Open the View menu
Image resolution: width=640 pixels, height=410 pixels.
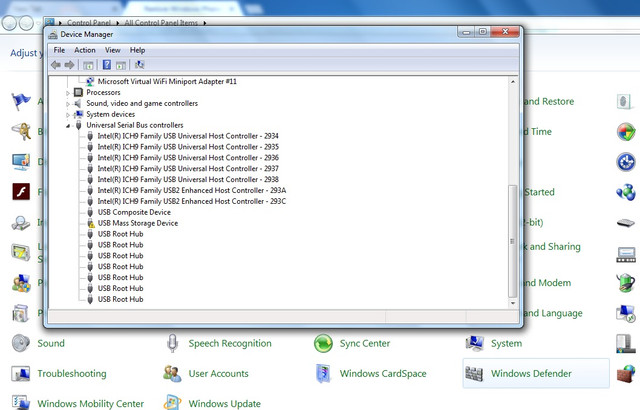(x=113, y=50)
